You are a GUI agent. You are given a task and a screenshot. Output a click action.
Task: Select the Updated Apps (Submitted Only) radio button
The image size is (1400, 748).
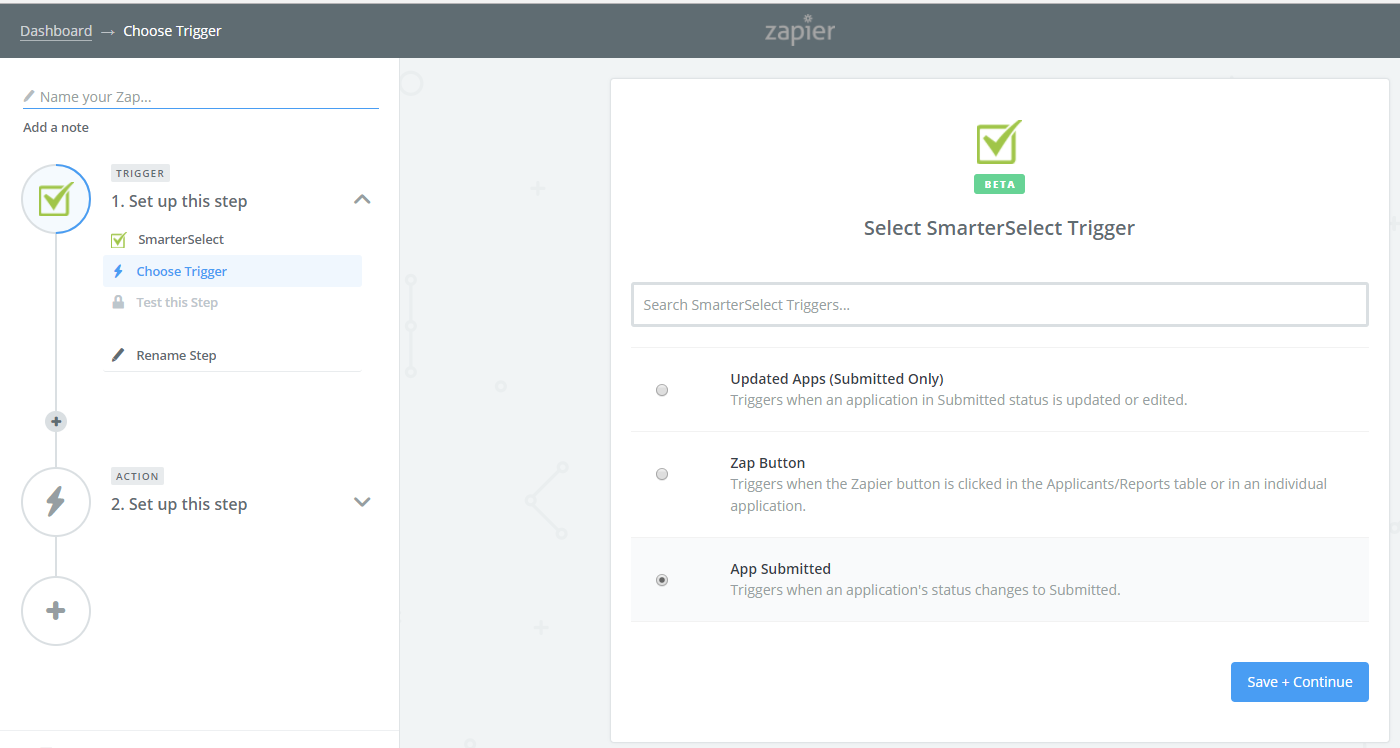(661, 390)
